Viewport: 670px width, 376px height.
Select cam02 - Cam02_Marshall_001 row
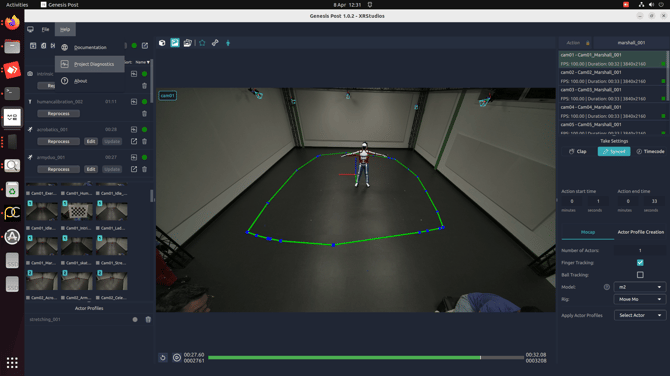[x=613, y=77]
